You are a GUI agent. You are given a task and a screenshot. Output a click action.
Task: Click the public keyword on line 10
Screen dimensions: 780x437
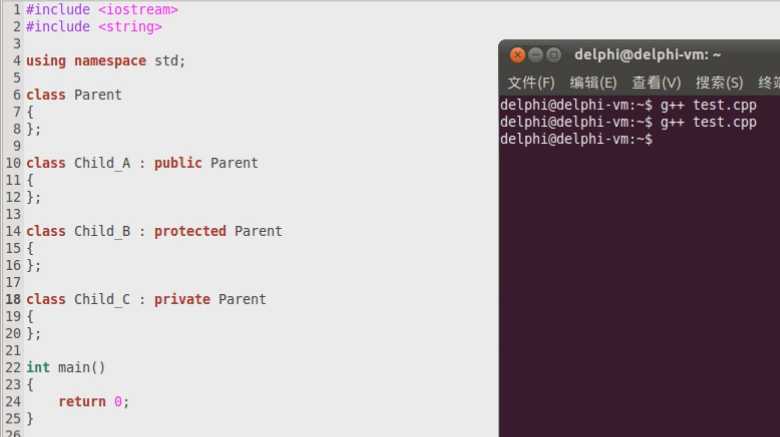point(178,163)
